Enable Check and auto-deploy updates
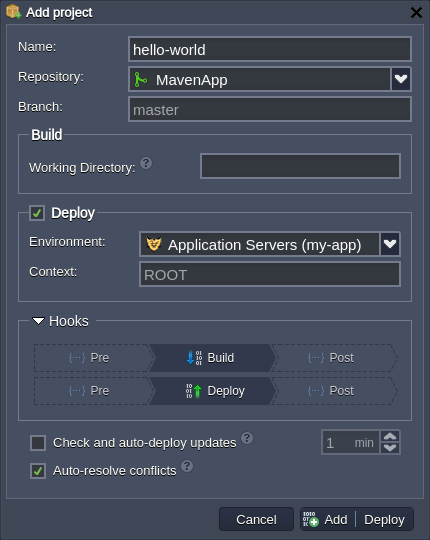Screen dimensions: 430x540 [x=38, y=443]
